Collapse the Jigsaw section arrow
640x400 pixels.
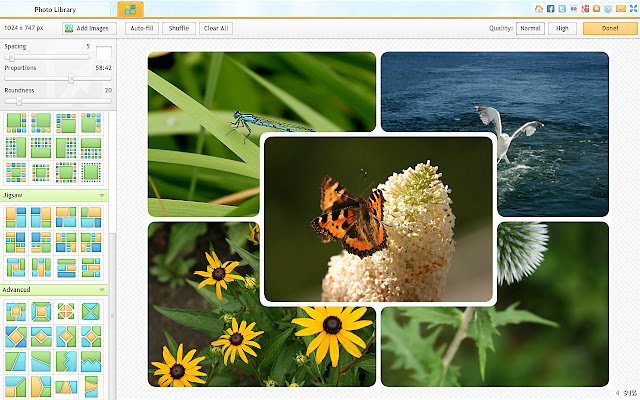click(102, 196)
